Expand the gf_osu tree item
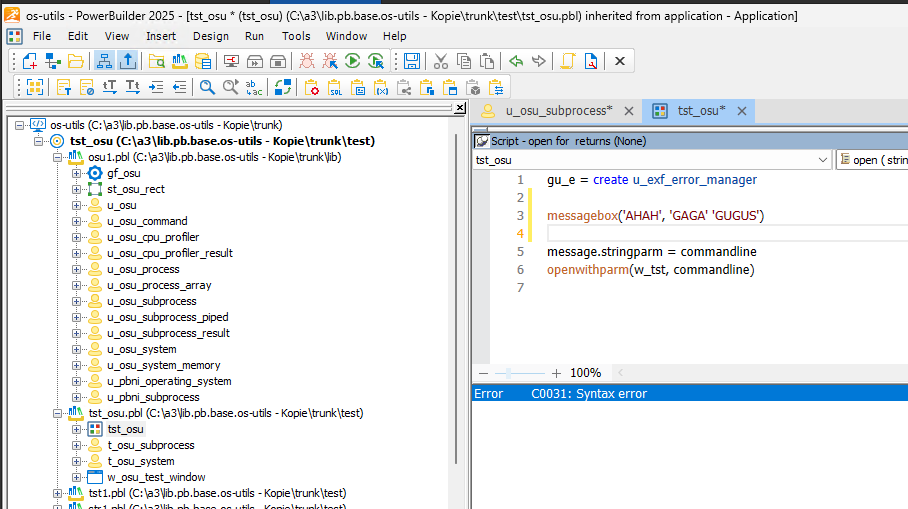The width and height of the screenshot is (908, 509). pos(76,173)
